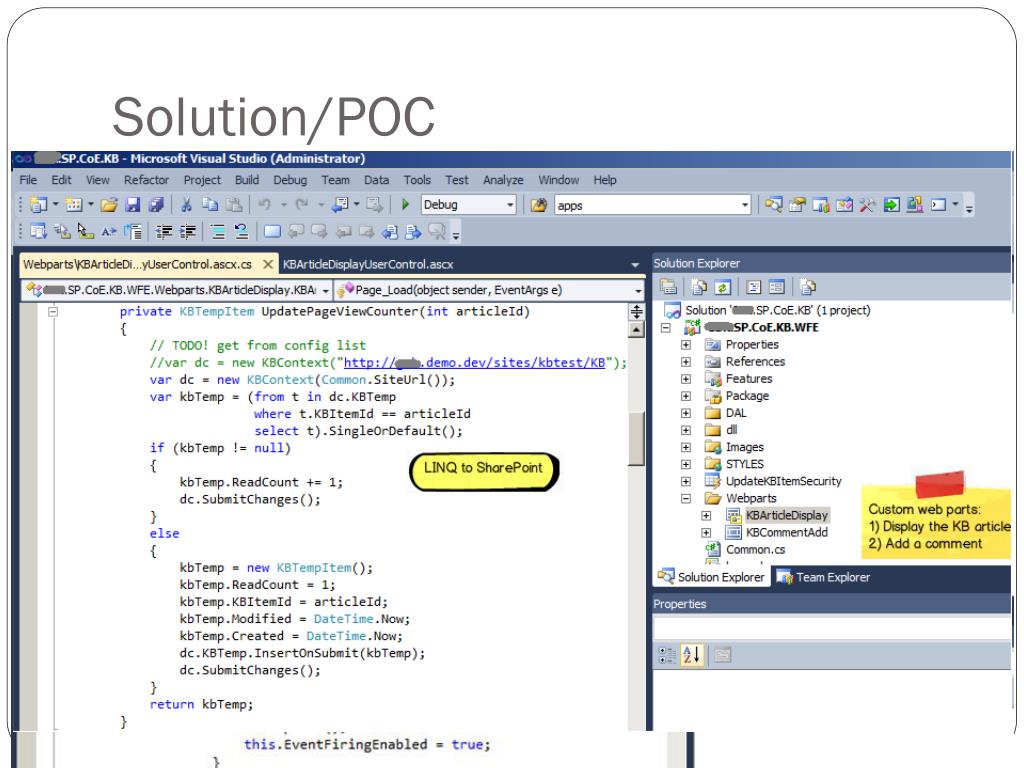The height and width of the screenshot is (768, 1024).
Task: Click the Navigate Backward icon
Action: (340, 205)
